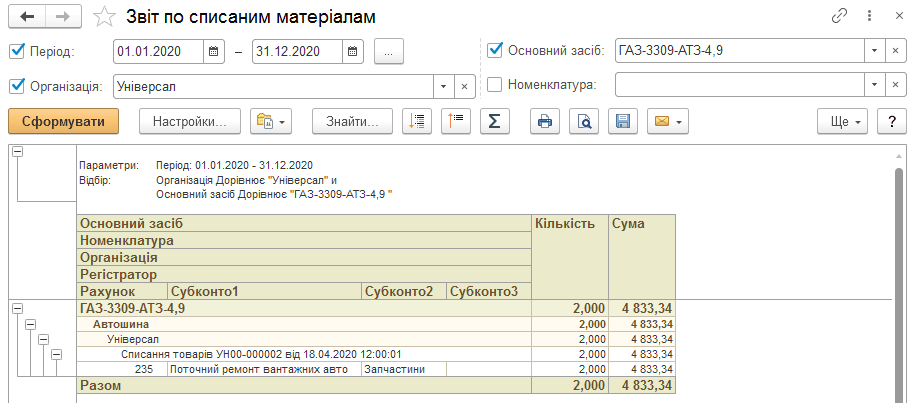Print the report with printer icon
916x403 pixels.
click(545, 121)
